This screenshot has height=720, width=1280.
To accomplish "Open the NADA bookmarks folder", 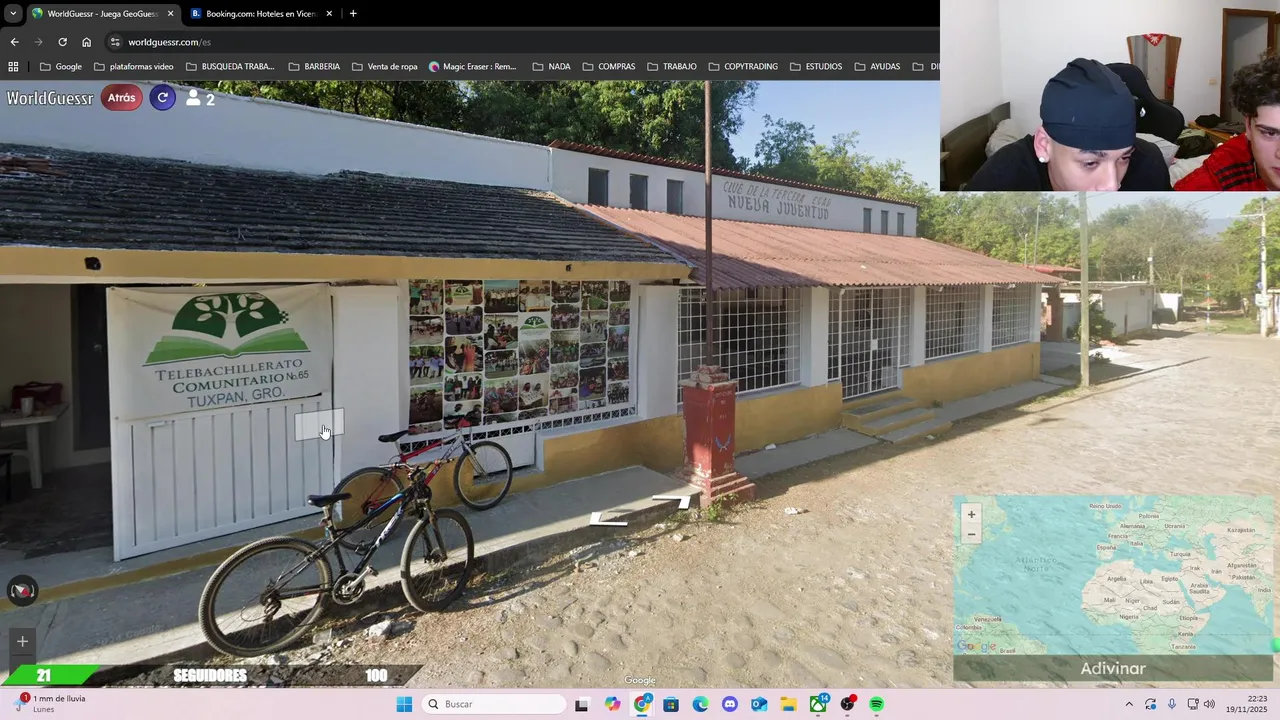I will (552, 67).
